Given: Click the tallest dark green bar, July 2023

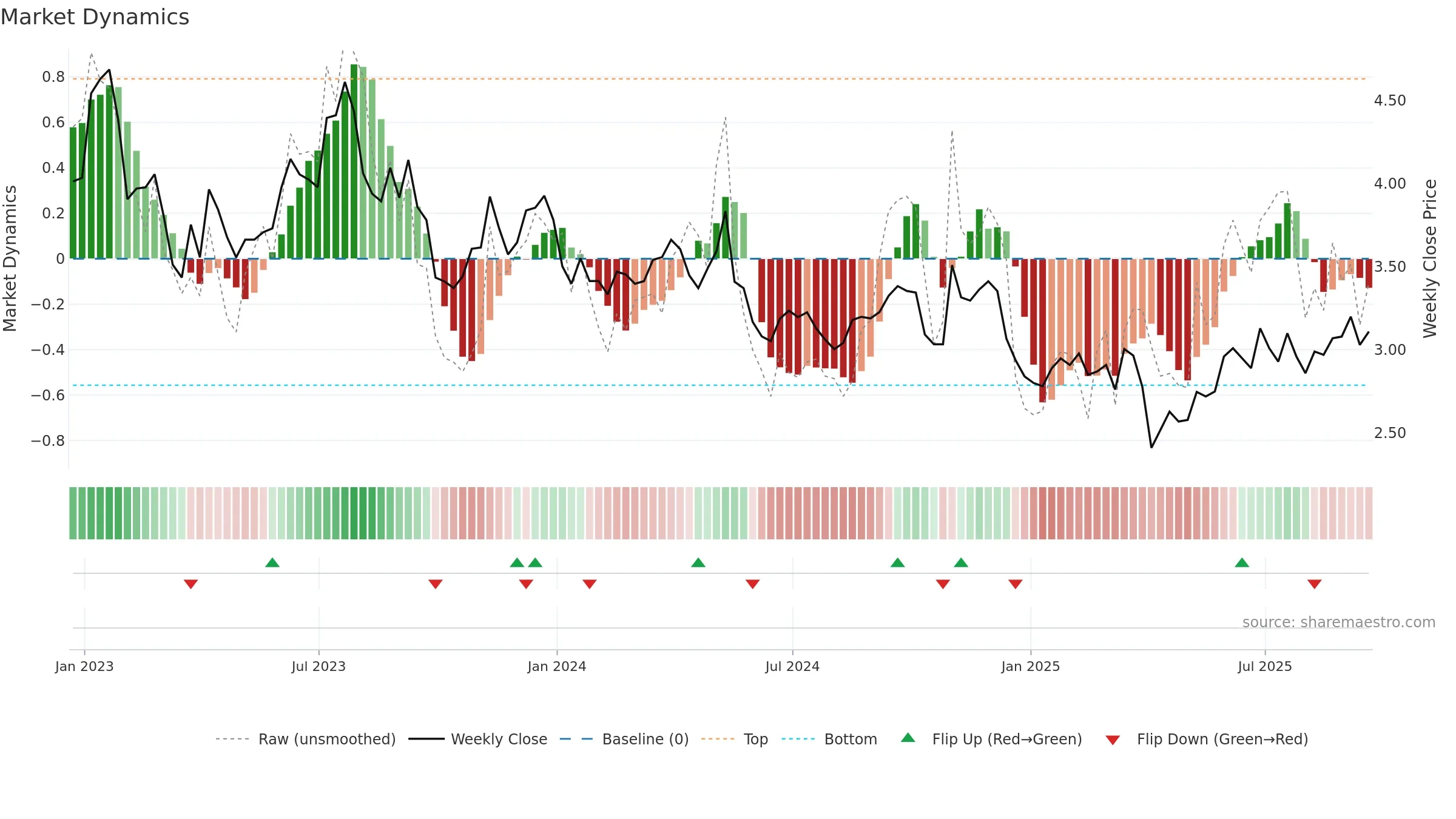Looking at the screenshot, I should 354,161.
